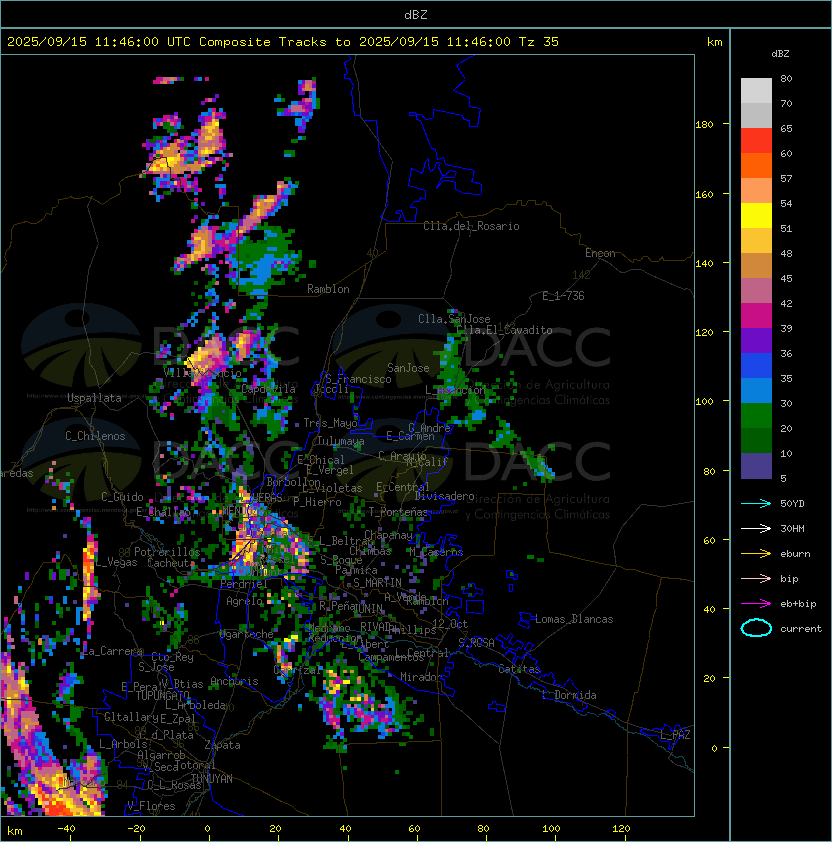Select purple swatch between 39 and 36

tap(756, 340)
